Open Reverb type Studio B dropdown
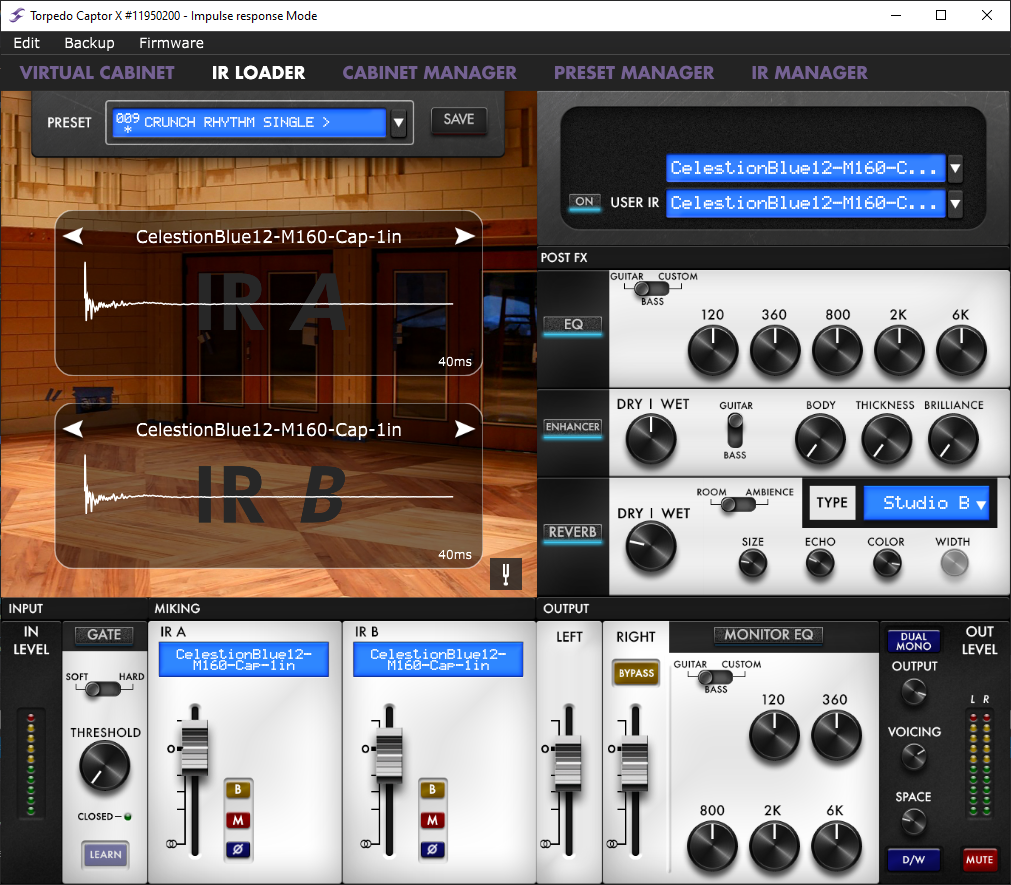The image size is (1011, 885). (927, 503)
